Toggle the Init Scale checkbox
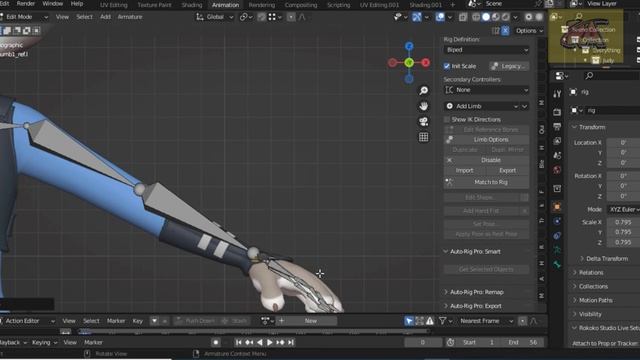Image resolution: width=640 pixels, height=360 pixels. [447, 66]
